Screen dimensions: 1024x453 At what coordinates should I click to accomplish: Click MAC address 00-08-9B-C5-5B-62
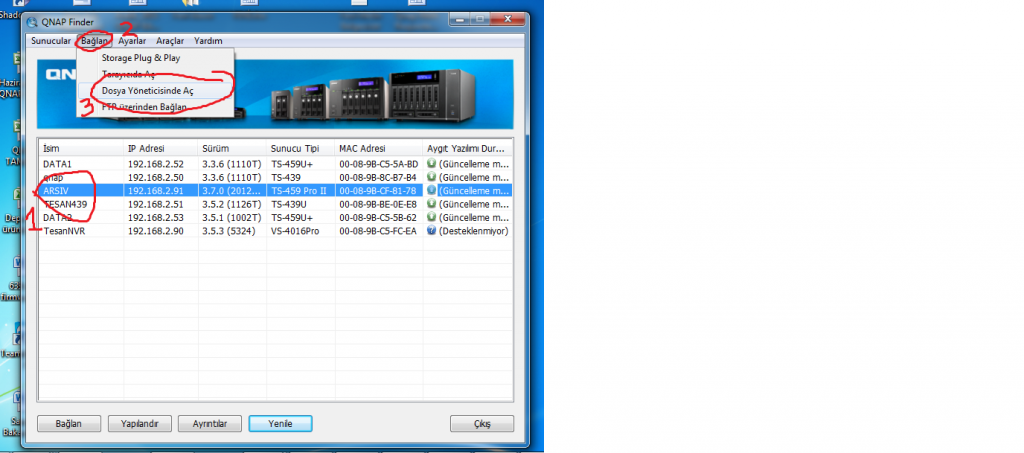pos(378,217)
